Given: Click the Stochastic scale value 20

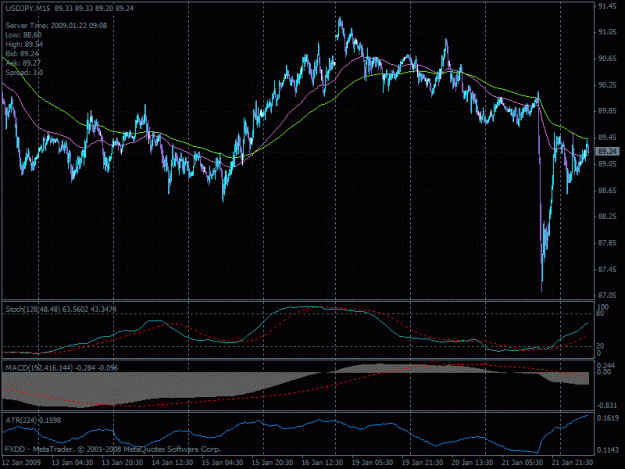Looking at the screenshot, I should 600,346.
